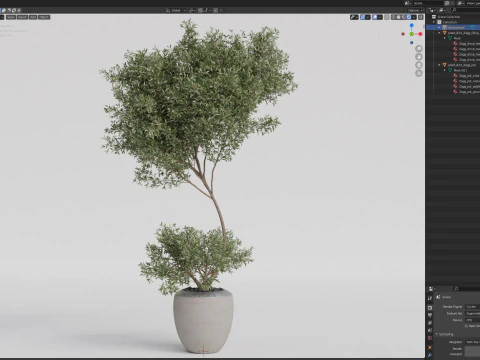Screen dimensions: 480x360
Task: Collapse the first plant object expander
Action: pyautogui.click(x=439, y=33)
